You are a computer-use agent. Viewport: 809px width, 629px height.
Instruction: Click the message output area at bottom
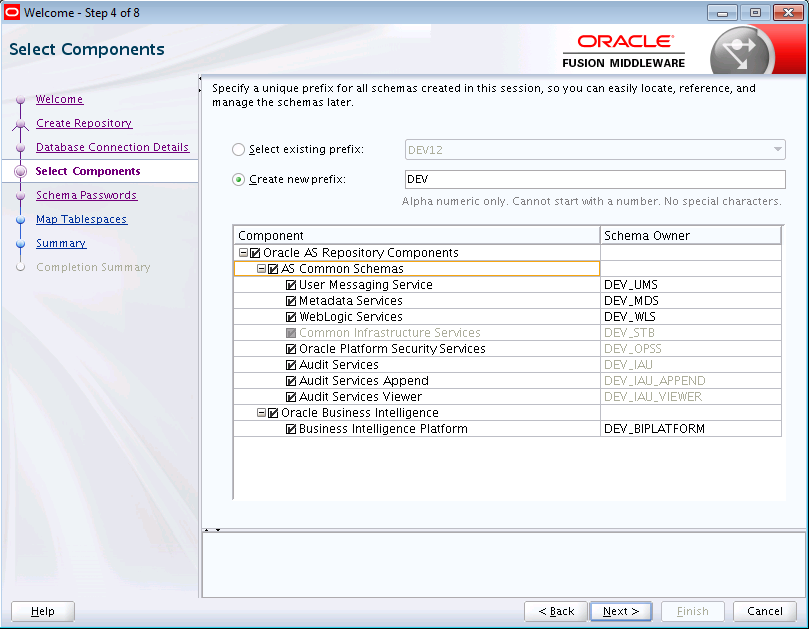504,565
